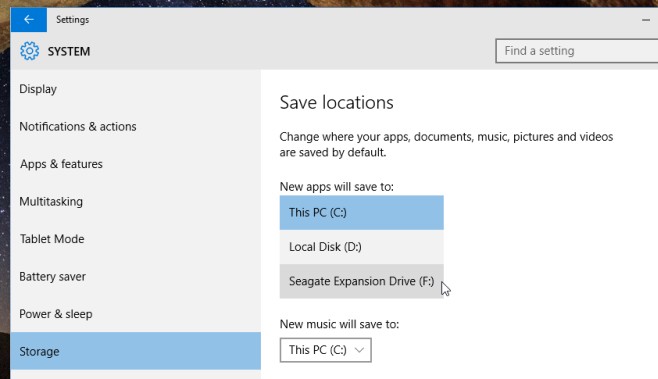Go back using the blue arrow

coord(29,20)
